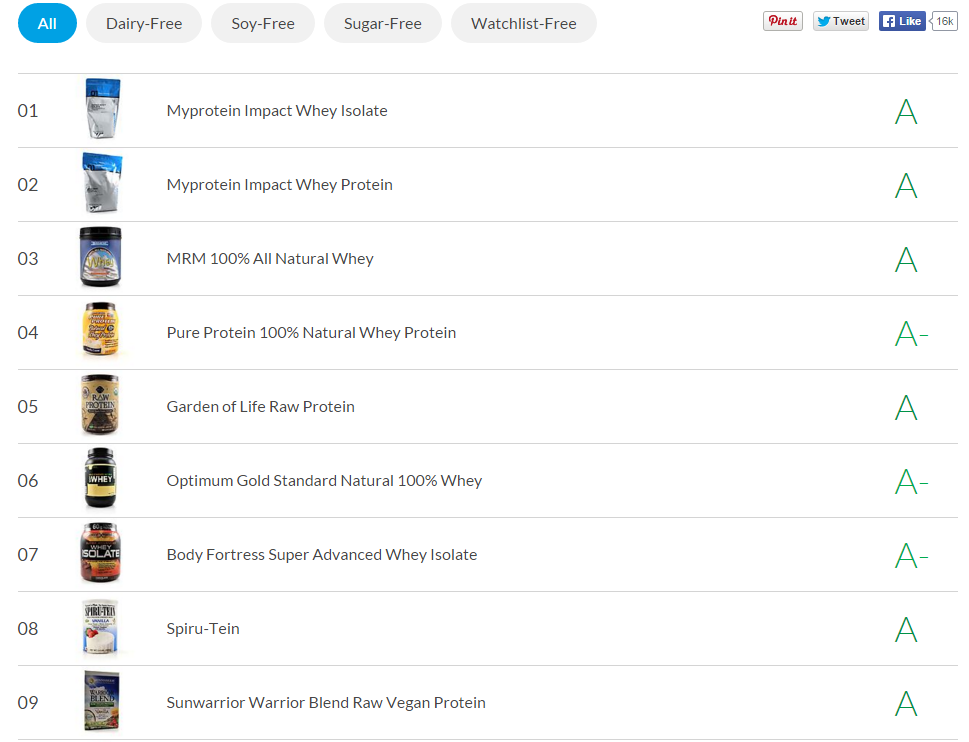969x742 pixels.
Task: Click the Twitter Tweet button
Action: pyautogui.click(x=840, y=21)
